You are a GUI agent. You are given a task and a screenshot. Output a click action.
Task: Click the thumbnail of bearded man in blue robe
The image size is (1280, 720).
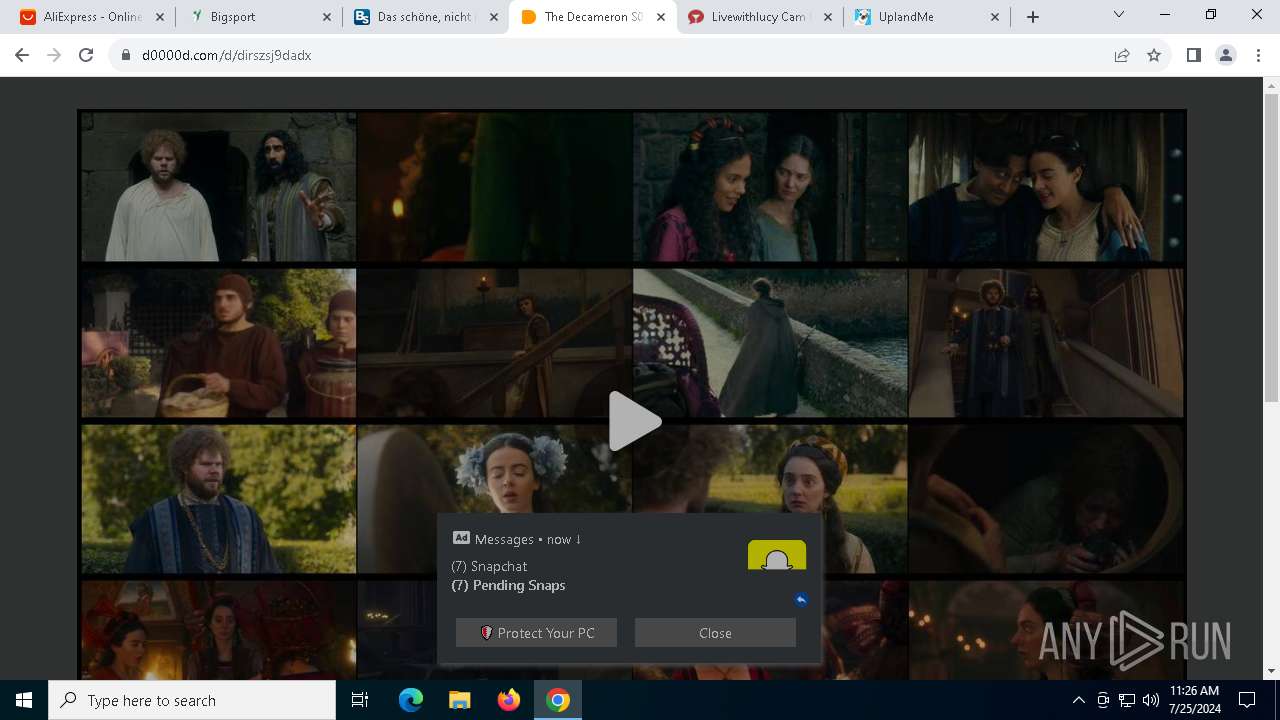pyautogui.click(x=218, y=499)
